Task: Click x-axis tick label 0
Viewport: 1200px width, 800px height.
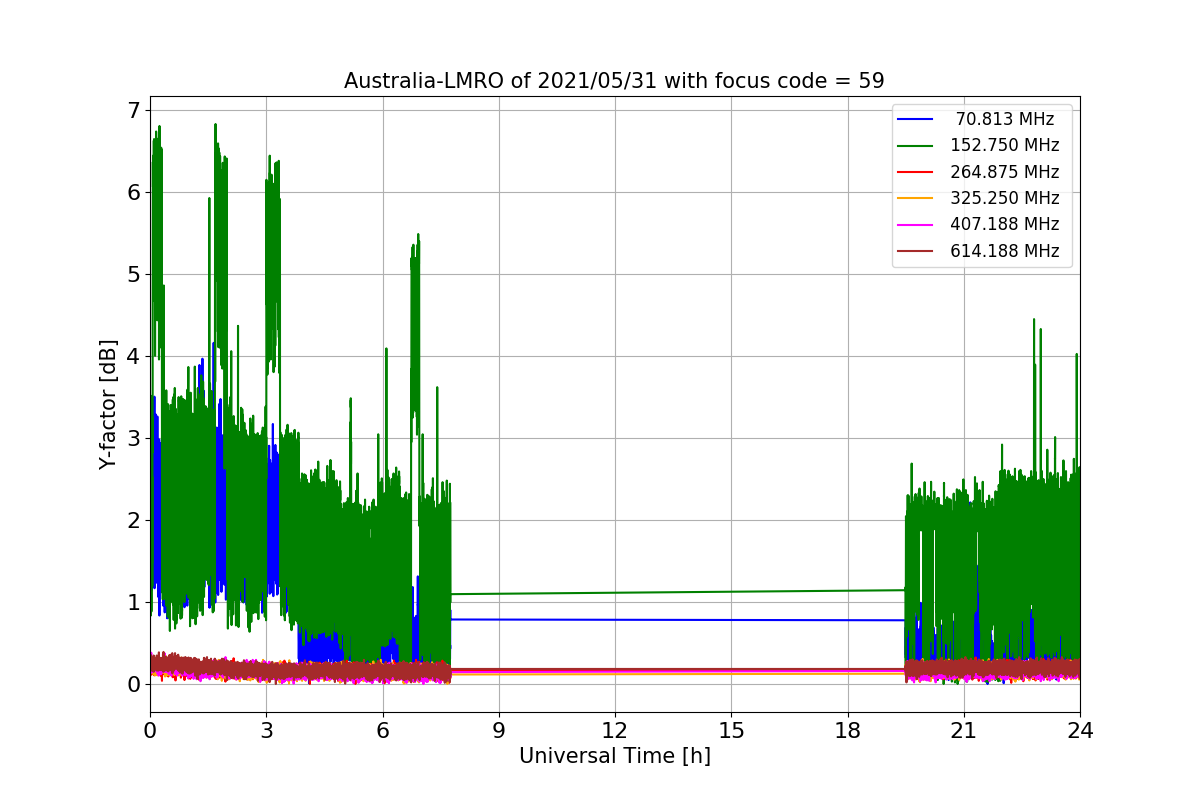Action: (x=150, y=731)
